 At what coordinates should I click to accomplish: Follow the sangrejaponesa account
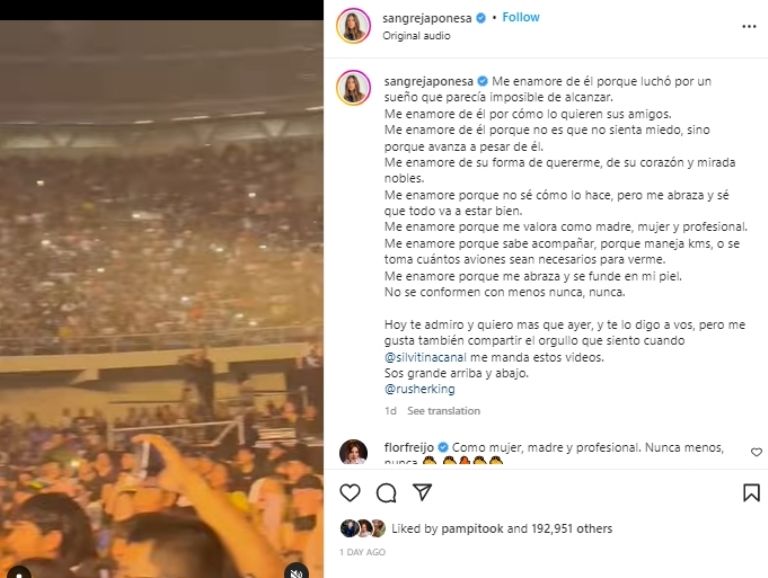click(x=521, y=17)
